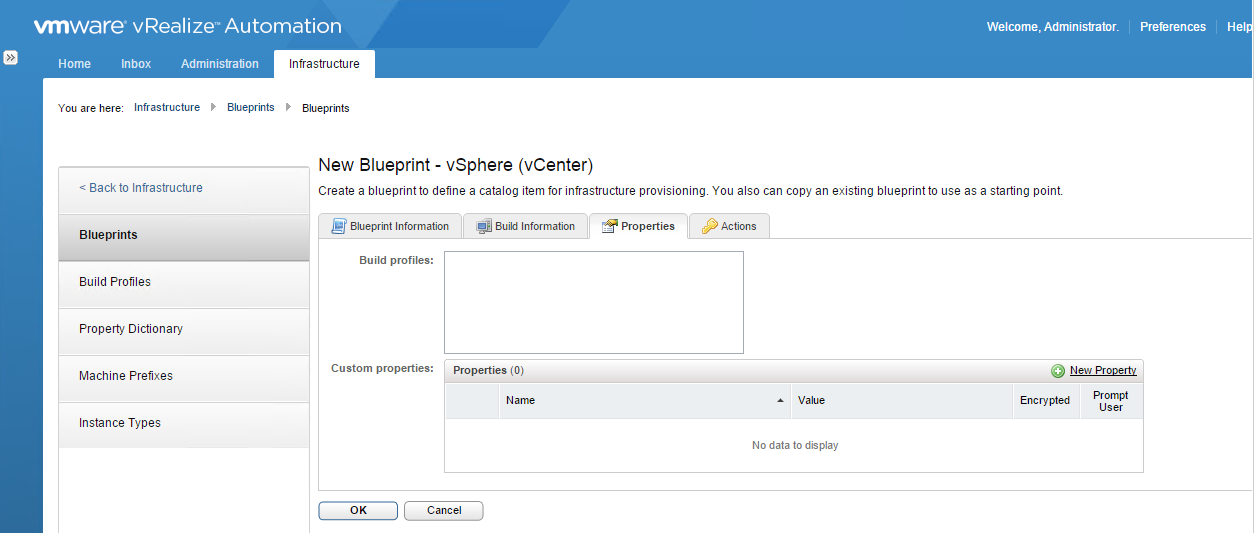Viewport: 1254px width, 533px height.
Task: Open the Inbox tab
Action: (136, 63)
